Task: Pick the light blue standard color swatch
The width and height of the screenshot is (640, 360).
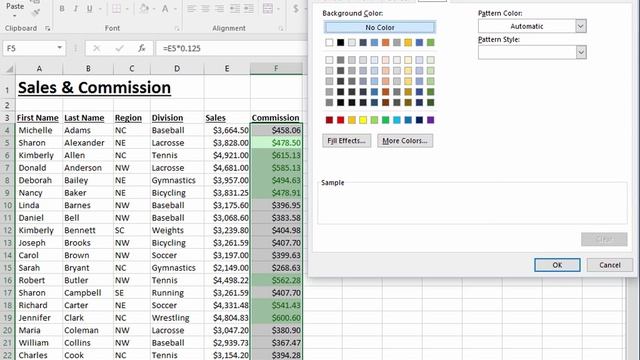Action: 397,120
